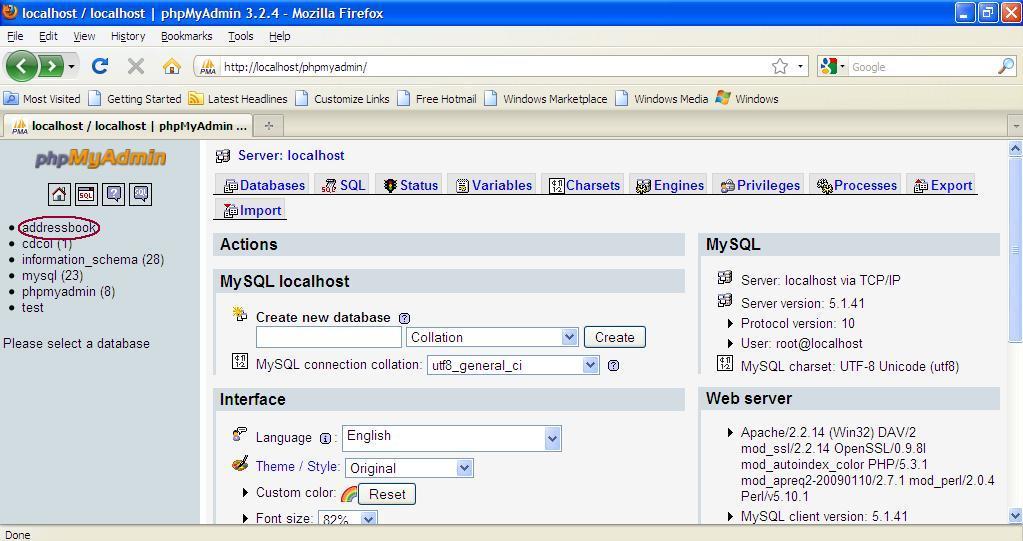Viewport: 1023px width, 541px height.
Task: Click the phpMyAdmin logo
Action: coord(100,158)
